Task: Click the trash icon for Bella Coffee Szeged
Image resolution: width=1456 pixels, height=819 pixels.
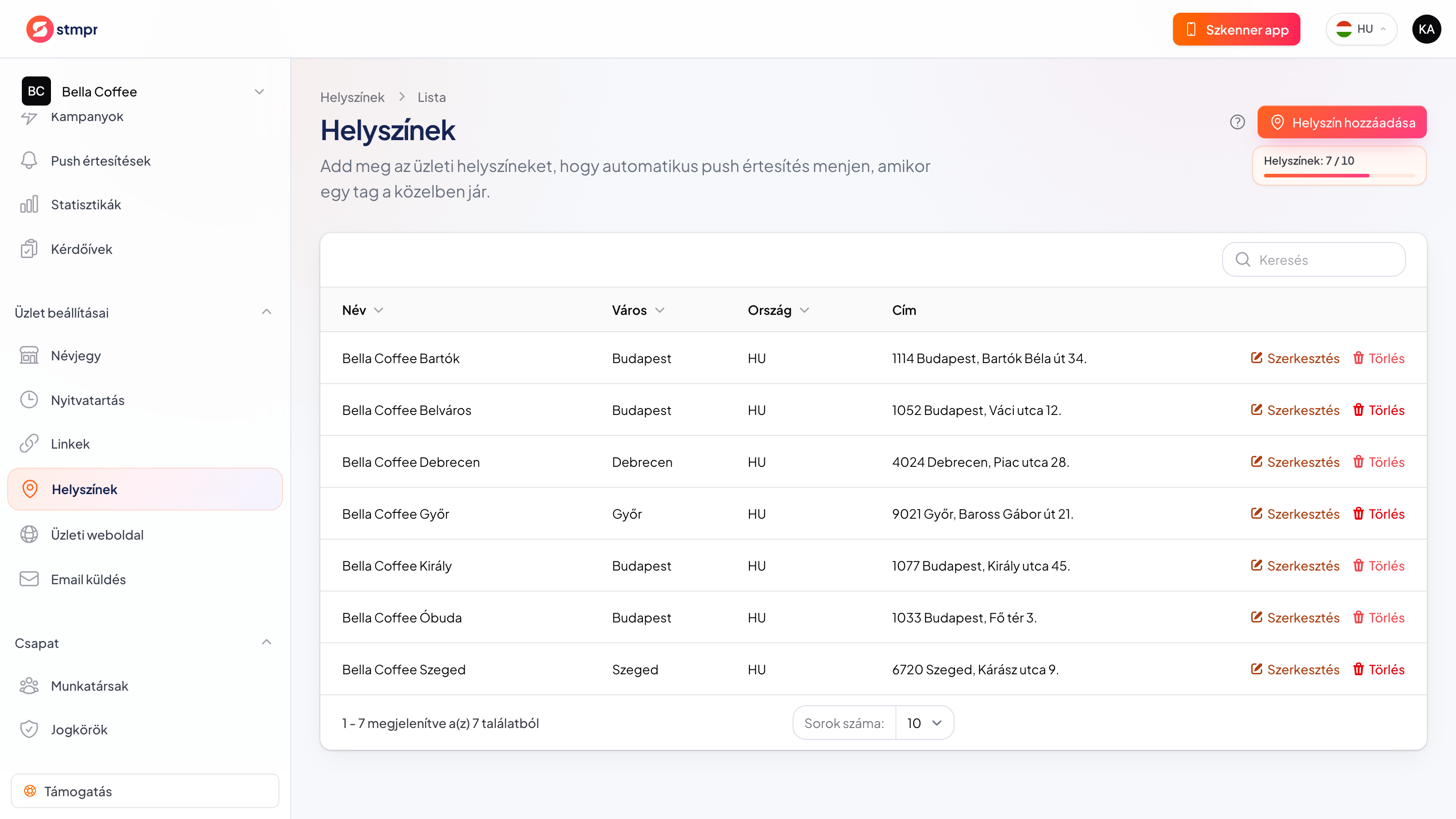Action: (1358, 669)
